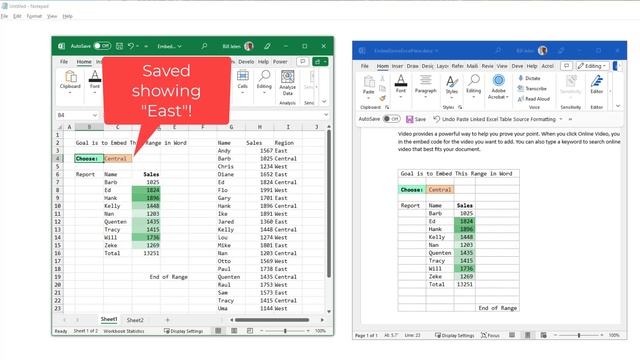
Task: Collapse the Word ribbon chevron
Action: pos(618,106)
